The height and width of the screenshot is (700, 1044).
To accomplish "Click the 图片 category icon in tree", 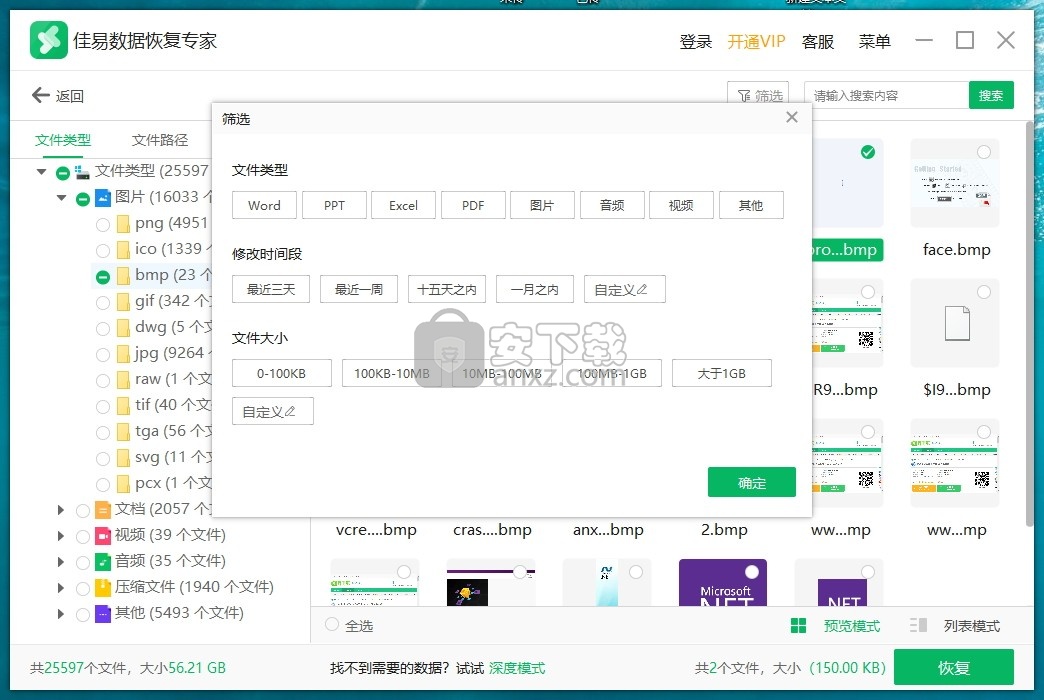I will [103, 197].
